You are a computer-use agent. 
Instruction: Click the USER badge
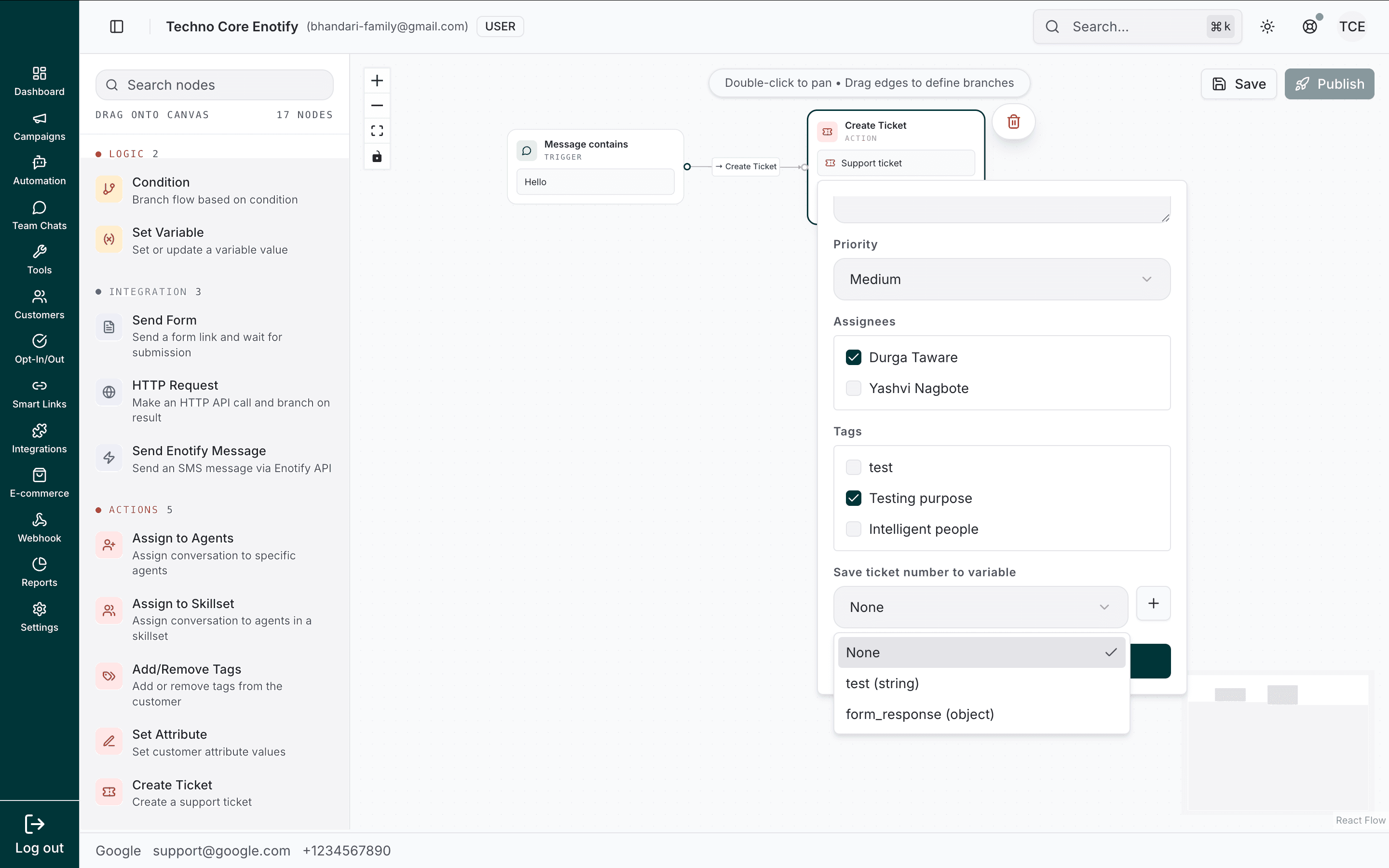pos(500,27)
